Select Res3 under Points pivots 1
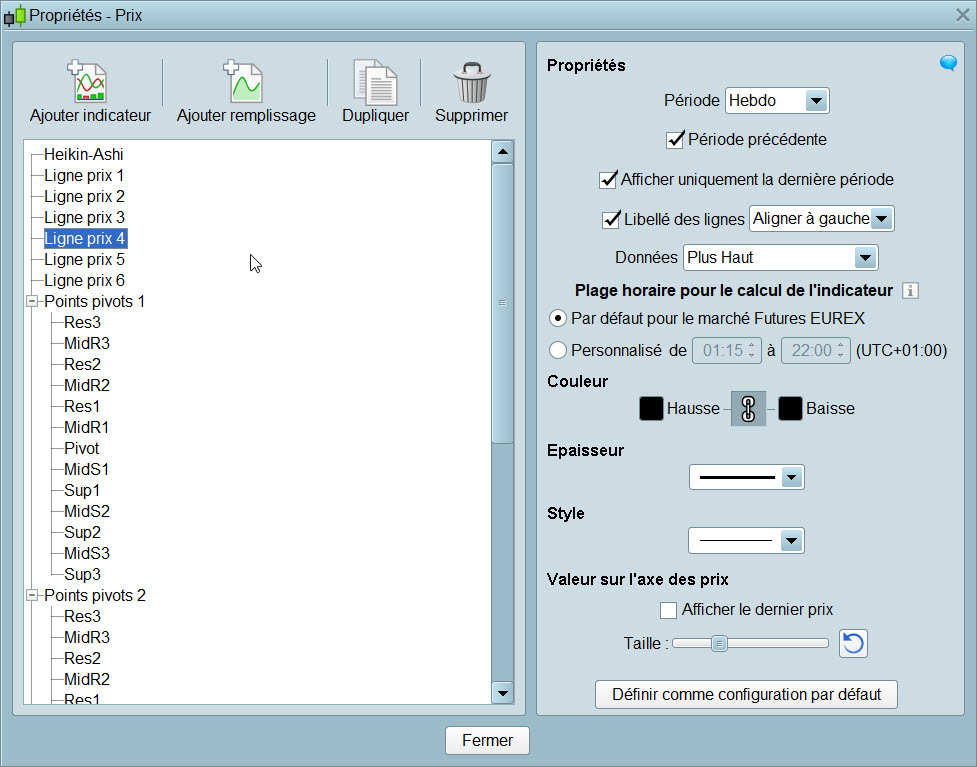977x767 pixels. pos(82,323)
